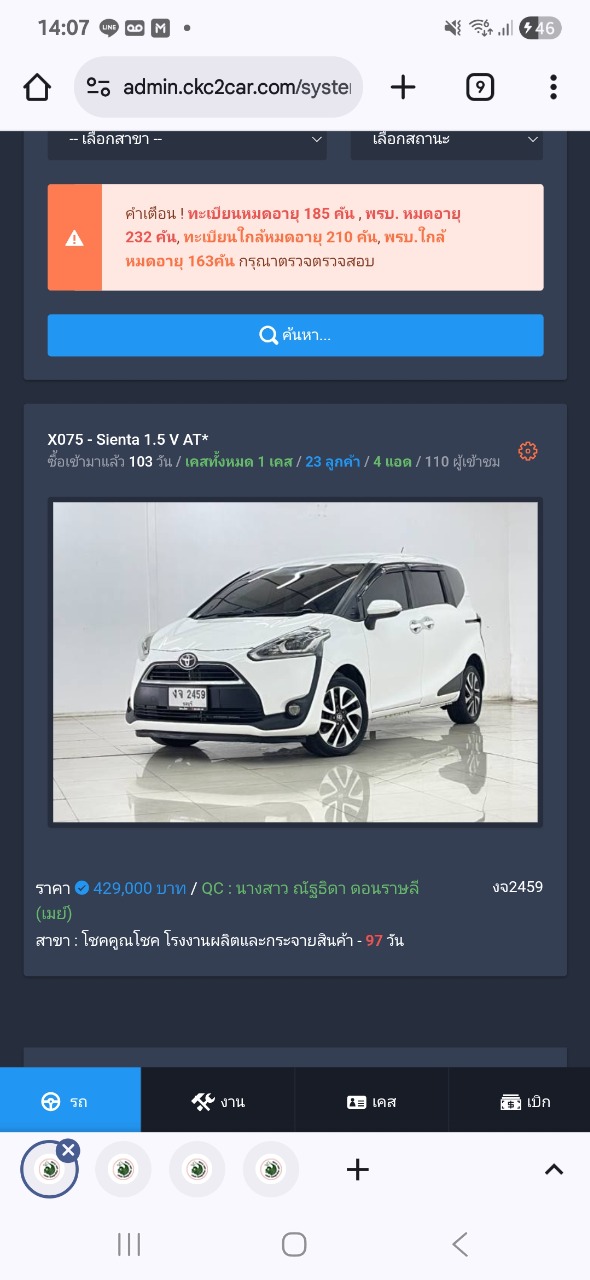590x1280 pixels.
Task: Switch to the รถ tab
Action: (70, 1101)
